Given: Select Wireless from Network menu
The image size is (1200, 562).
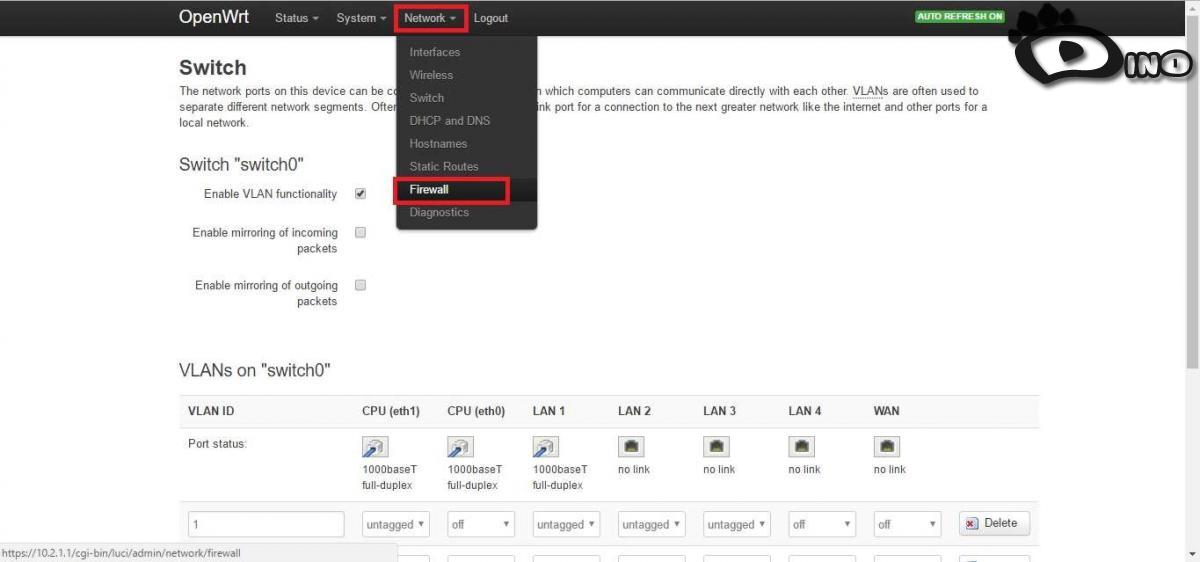Looking at the screenshot, I should point(431,75).
